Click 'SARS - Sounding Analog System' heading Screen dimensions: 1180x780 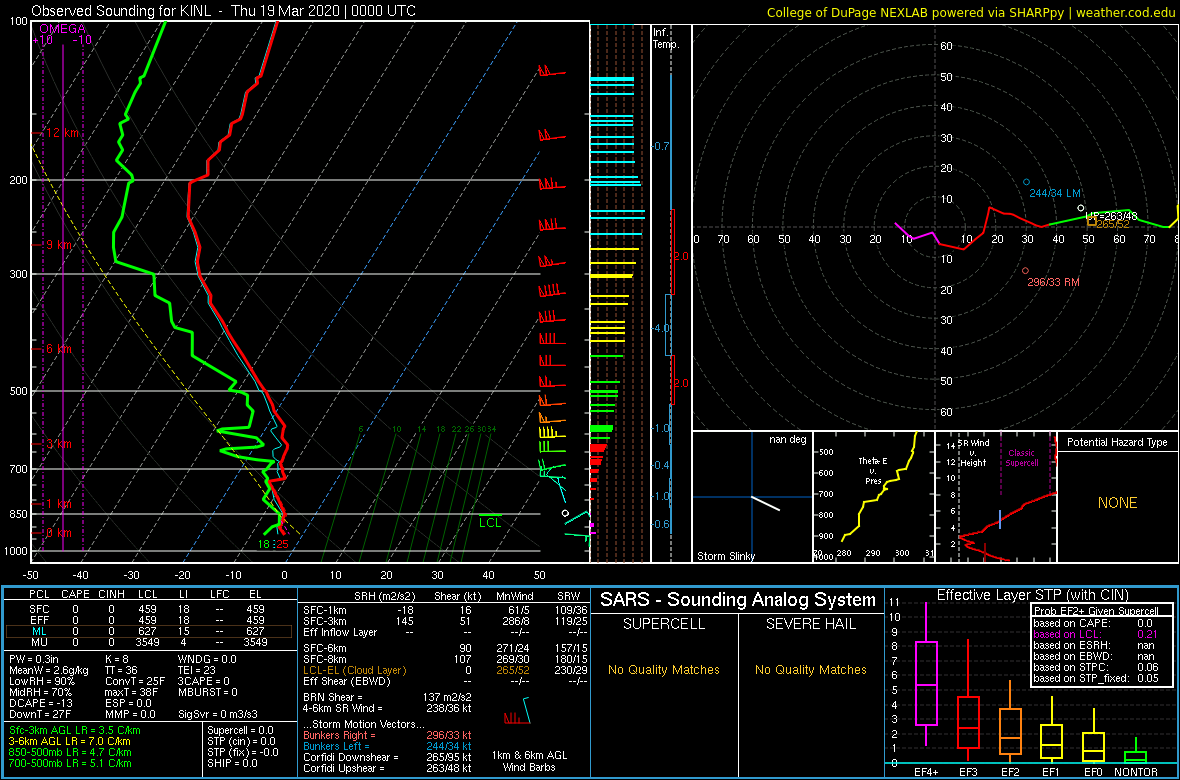(738, 600)
